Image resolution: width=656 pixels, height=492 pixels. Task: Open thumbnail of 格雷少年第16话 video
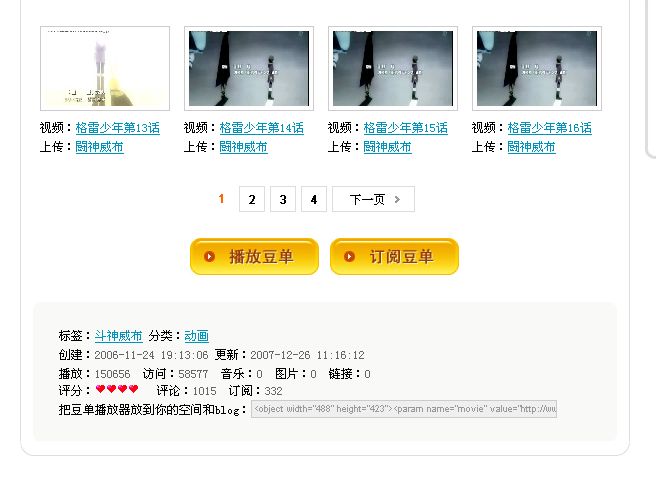click(537, 69)
